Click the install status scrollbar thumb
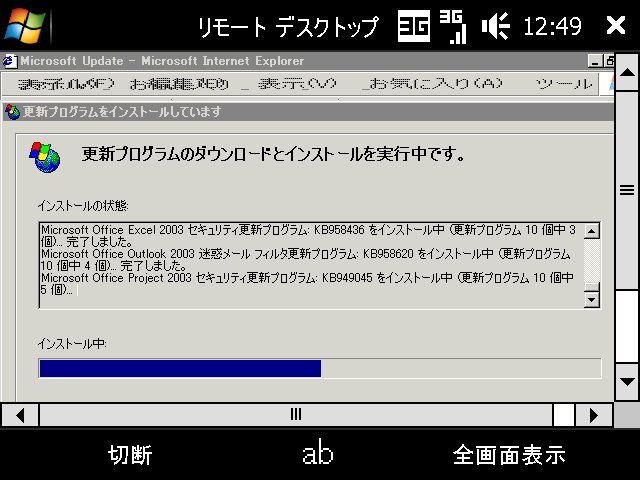Screen dimensions: 640x480 (x=591, y=287)
